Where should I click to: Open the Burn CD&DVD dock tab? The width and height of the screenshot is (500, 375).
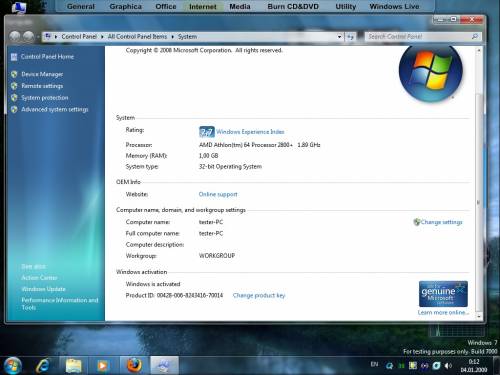[x=293, y=6]
